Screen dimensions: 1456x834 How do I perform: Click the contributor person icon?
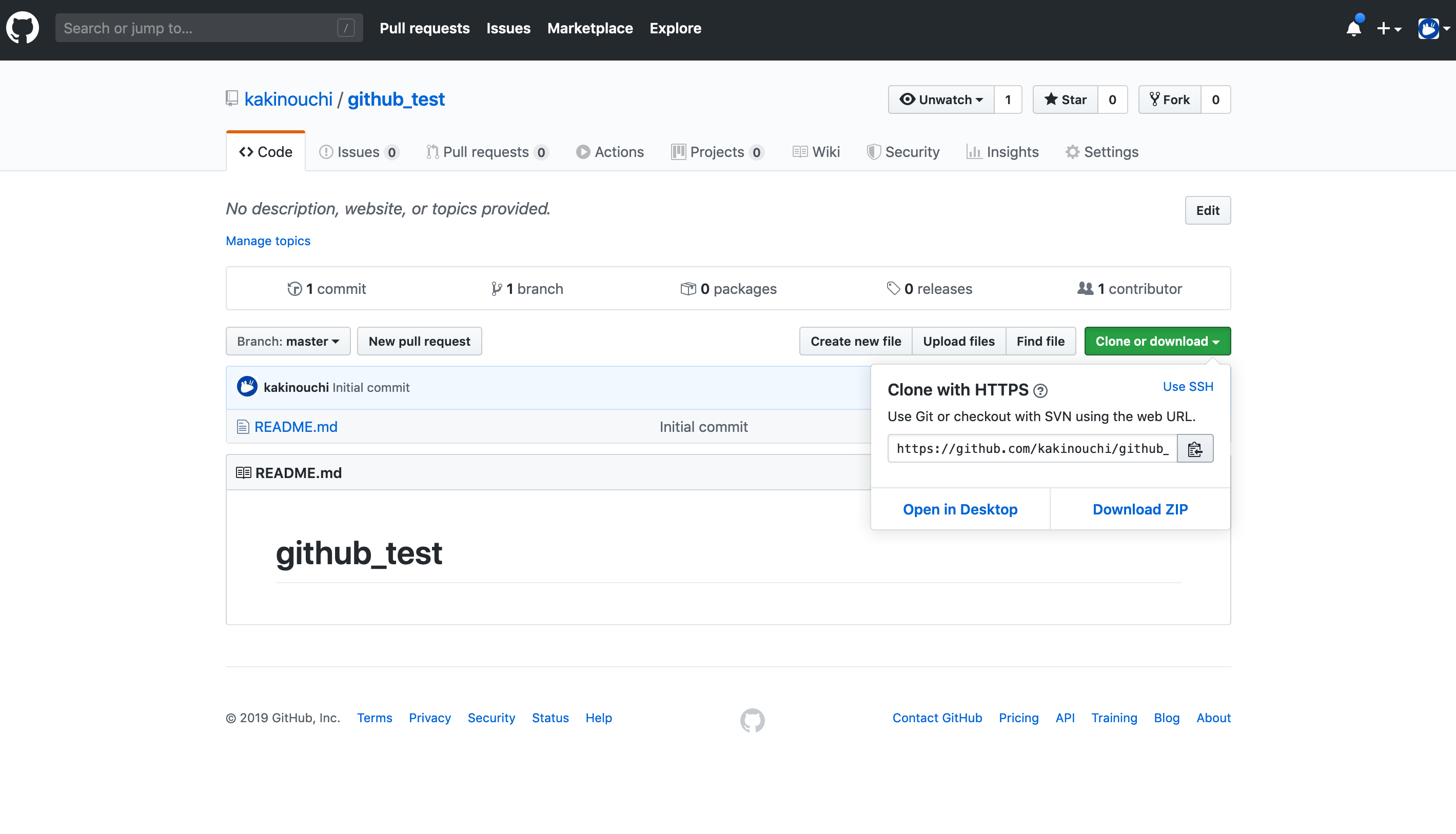click(1085, 288)
